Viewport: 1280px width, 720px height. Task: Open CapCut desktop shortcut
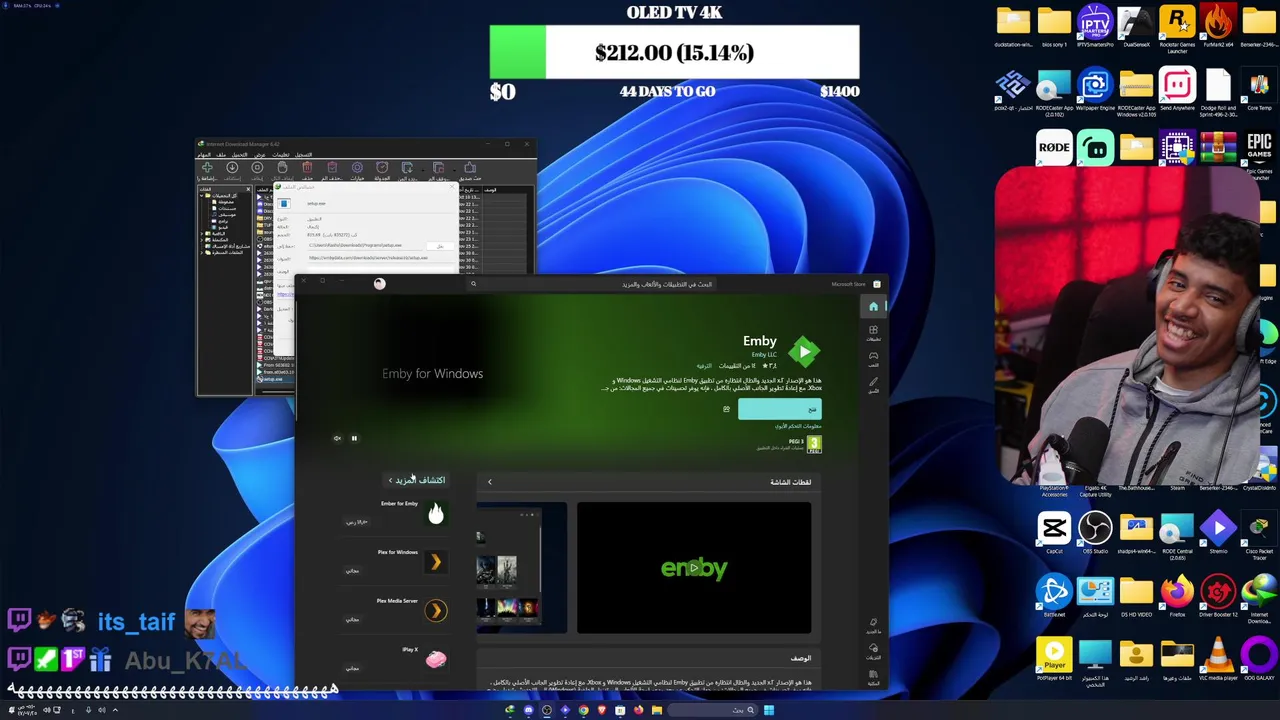(x=1054, y=532)
